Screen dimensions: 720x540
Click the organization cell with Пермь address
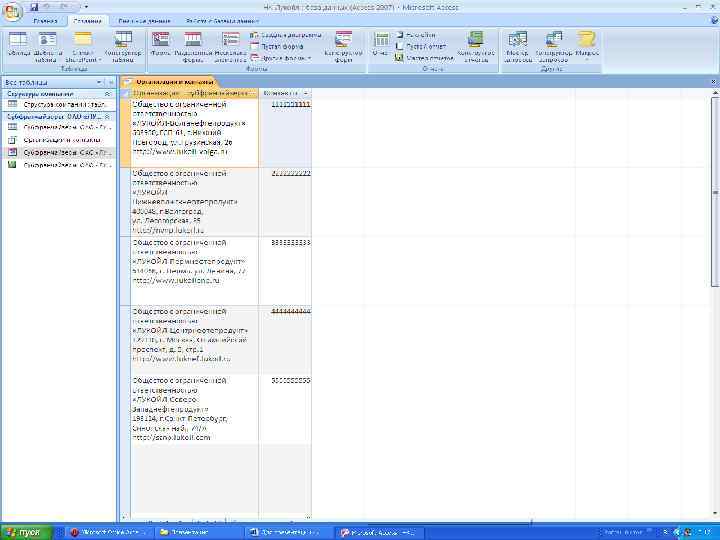(x=195, y=271)
